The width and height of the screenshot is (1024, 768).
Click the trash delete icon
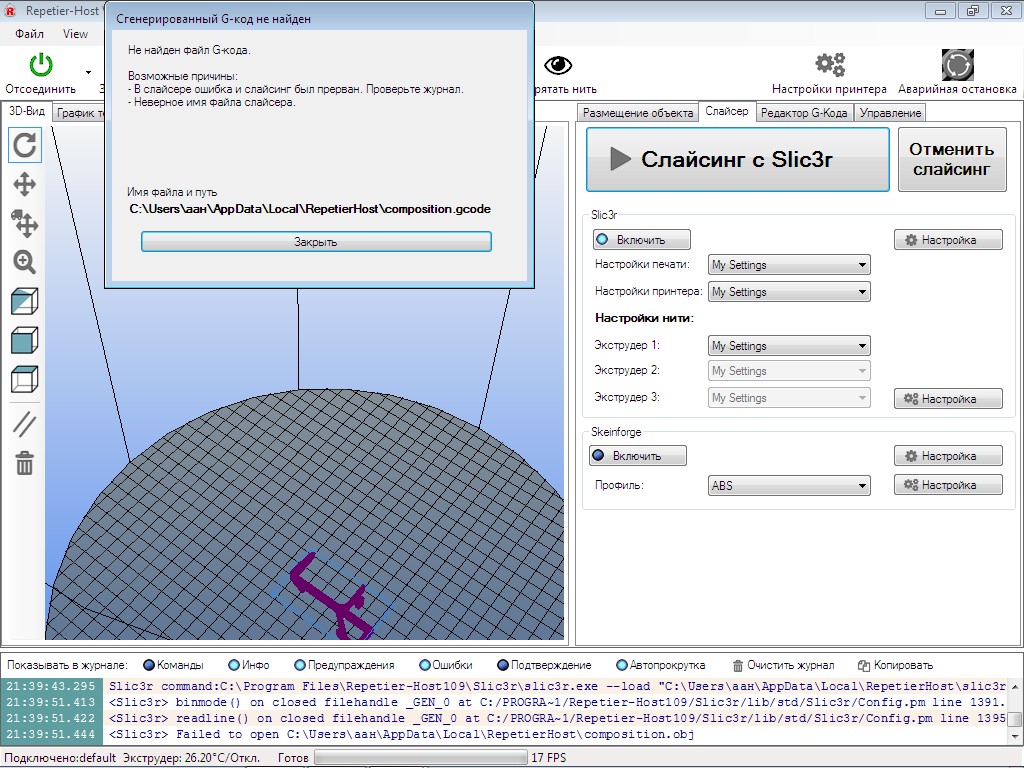point(25,463)
